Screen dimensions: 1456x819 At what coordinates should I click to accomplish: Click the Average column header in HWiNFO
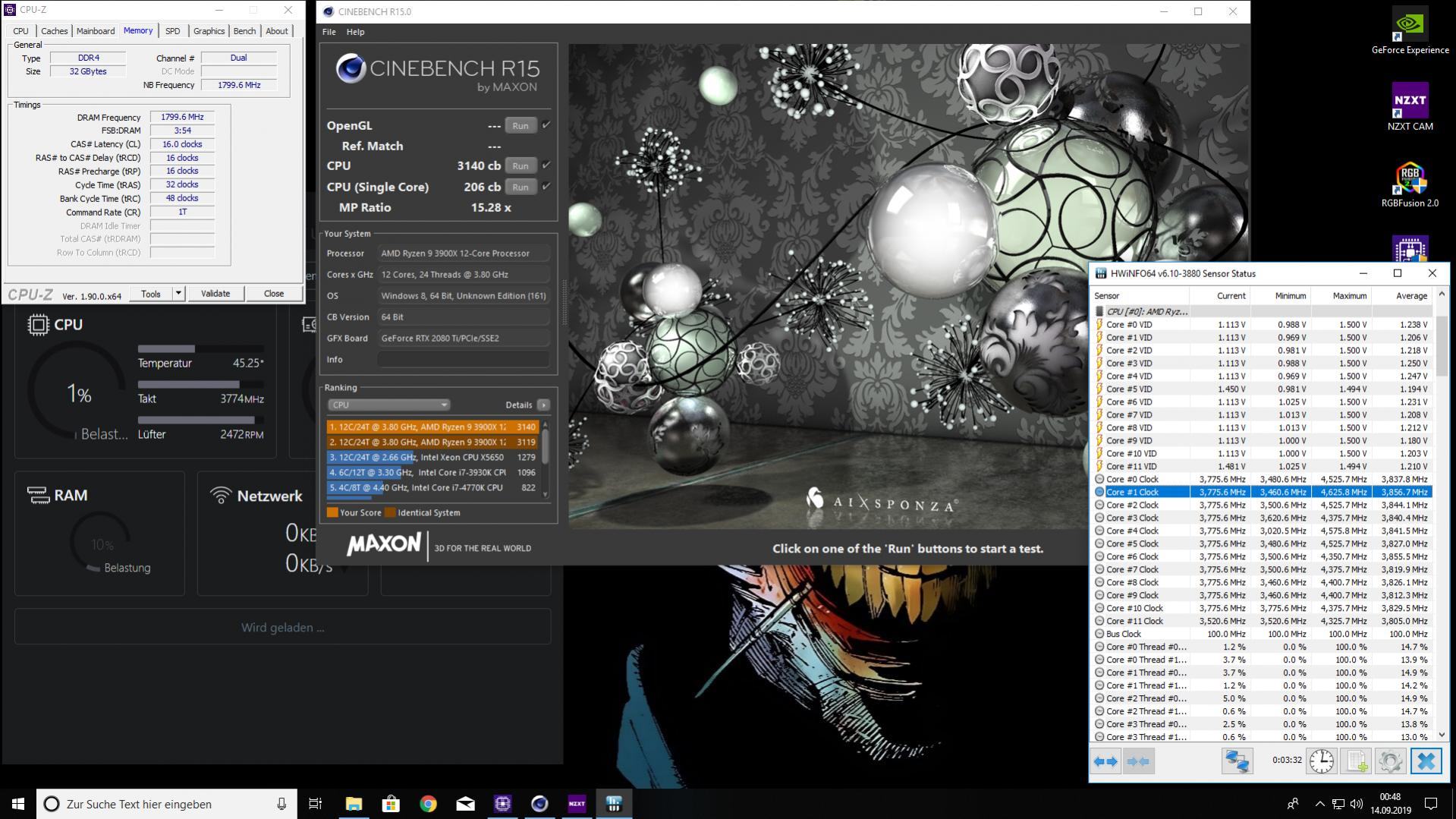pyautogui.click(x=1402, y=296)
